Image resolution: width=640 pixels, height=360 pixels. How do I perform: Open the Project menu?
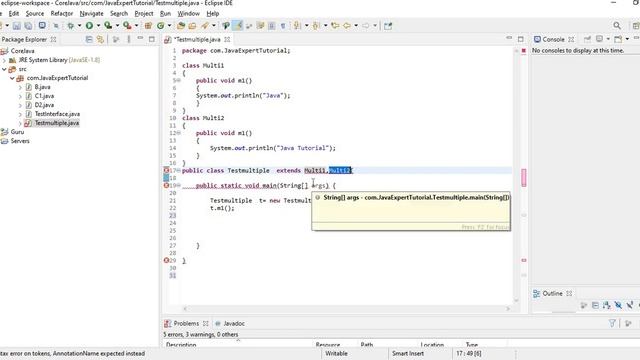pyautogui.click(x=144, y=13)
